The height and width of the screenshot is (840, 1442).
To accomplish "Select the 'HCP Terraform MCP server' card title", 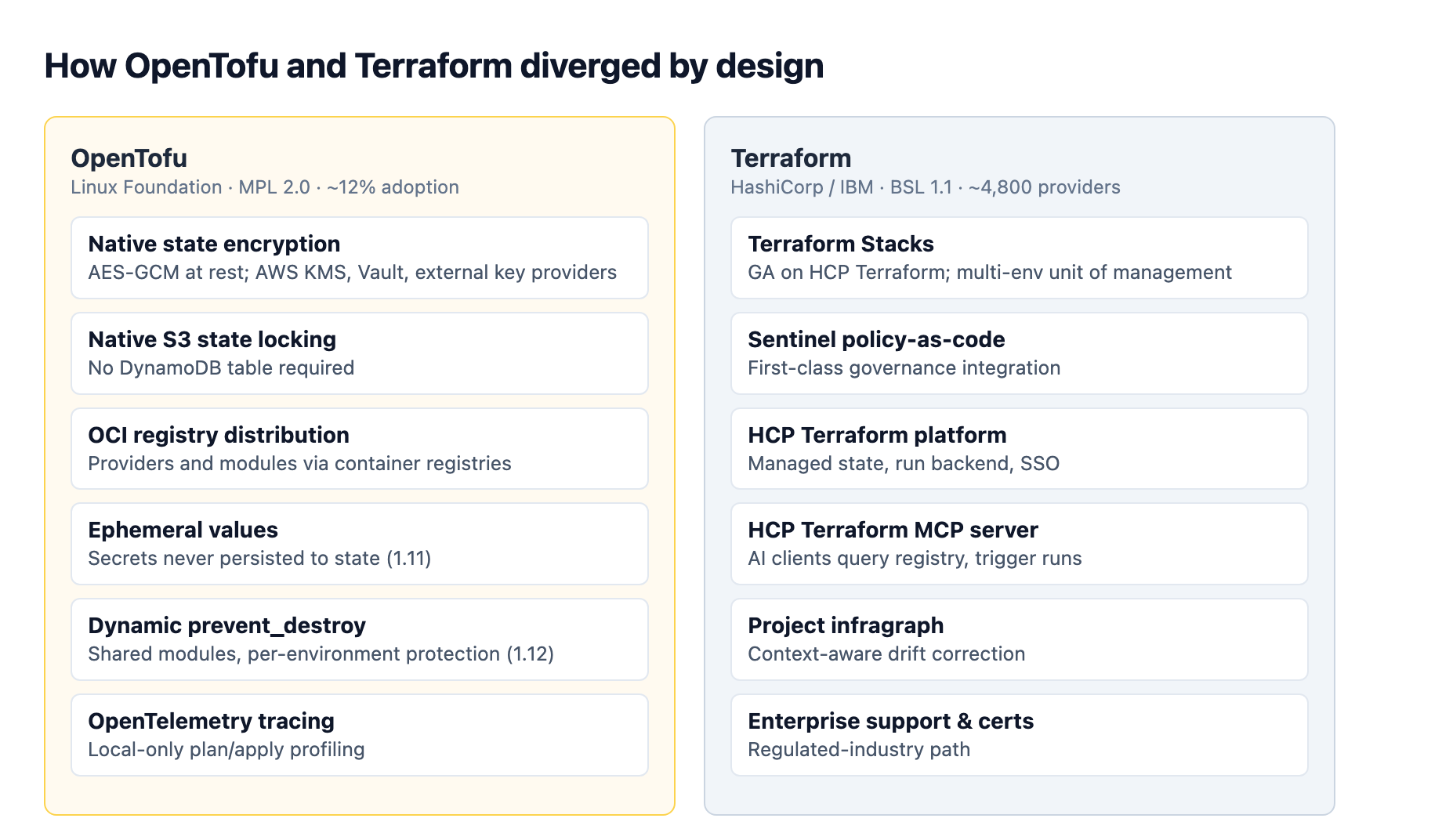I will pos(893,530).
